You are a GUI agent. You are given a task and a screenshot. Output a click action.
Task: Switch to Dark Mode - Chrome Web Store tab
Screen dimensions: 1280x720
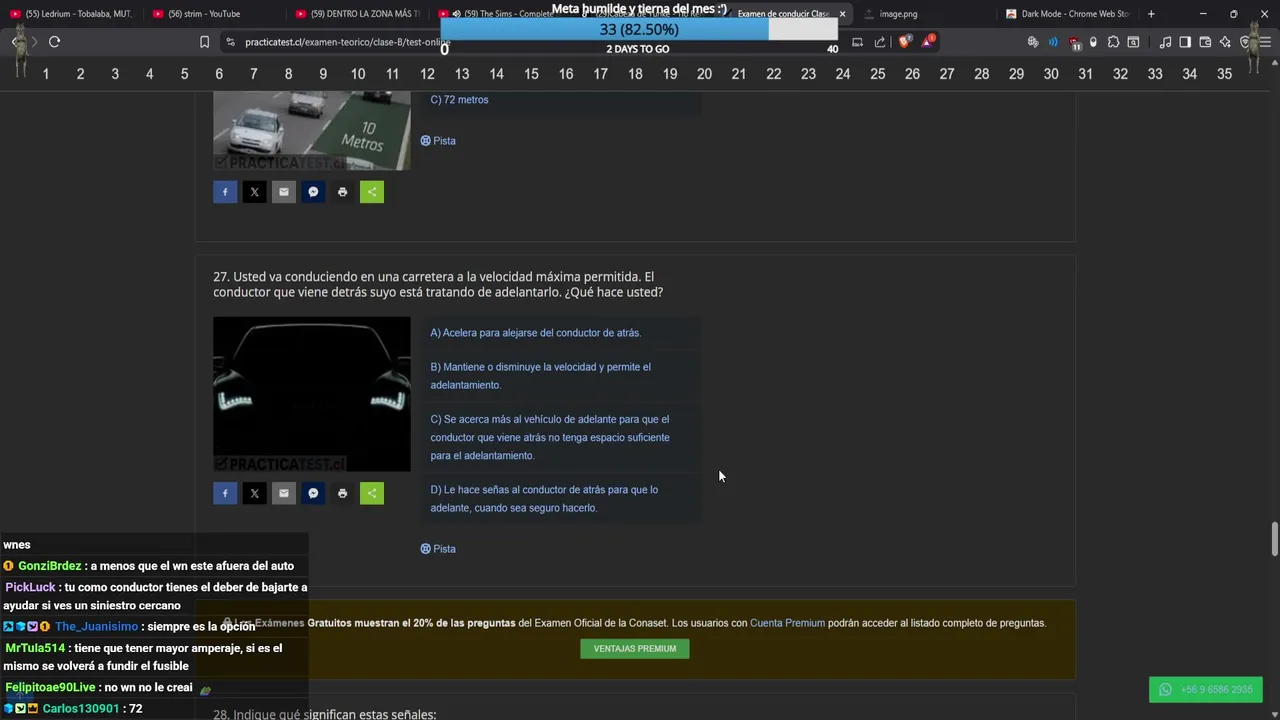(x=1068, y=14)
